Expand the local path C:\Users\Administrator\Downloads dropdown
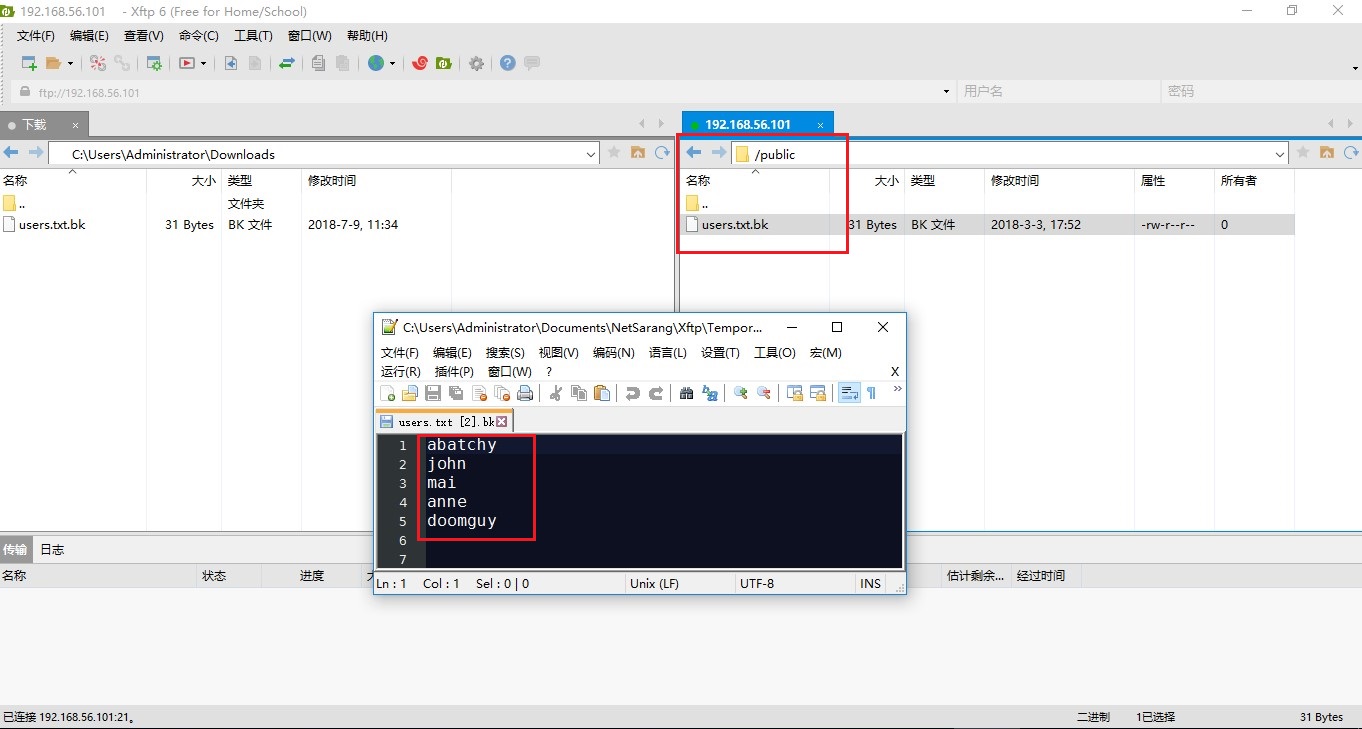Screen dimensions: 1362x729 (590, 154)
